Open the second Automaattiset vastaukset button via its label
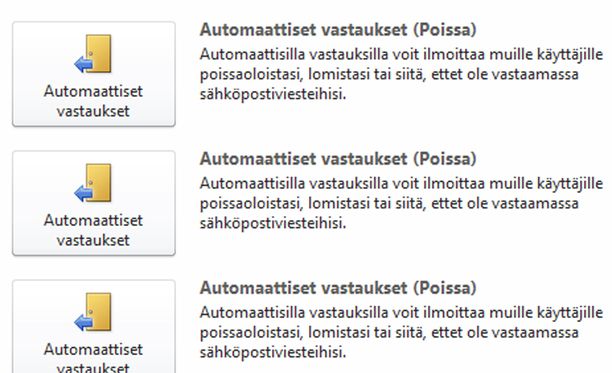The height and width of the screenshot is (373, 612). 93,230
